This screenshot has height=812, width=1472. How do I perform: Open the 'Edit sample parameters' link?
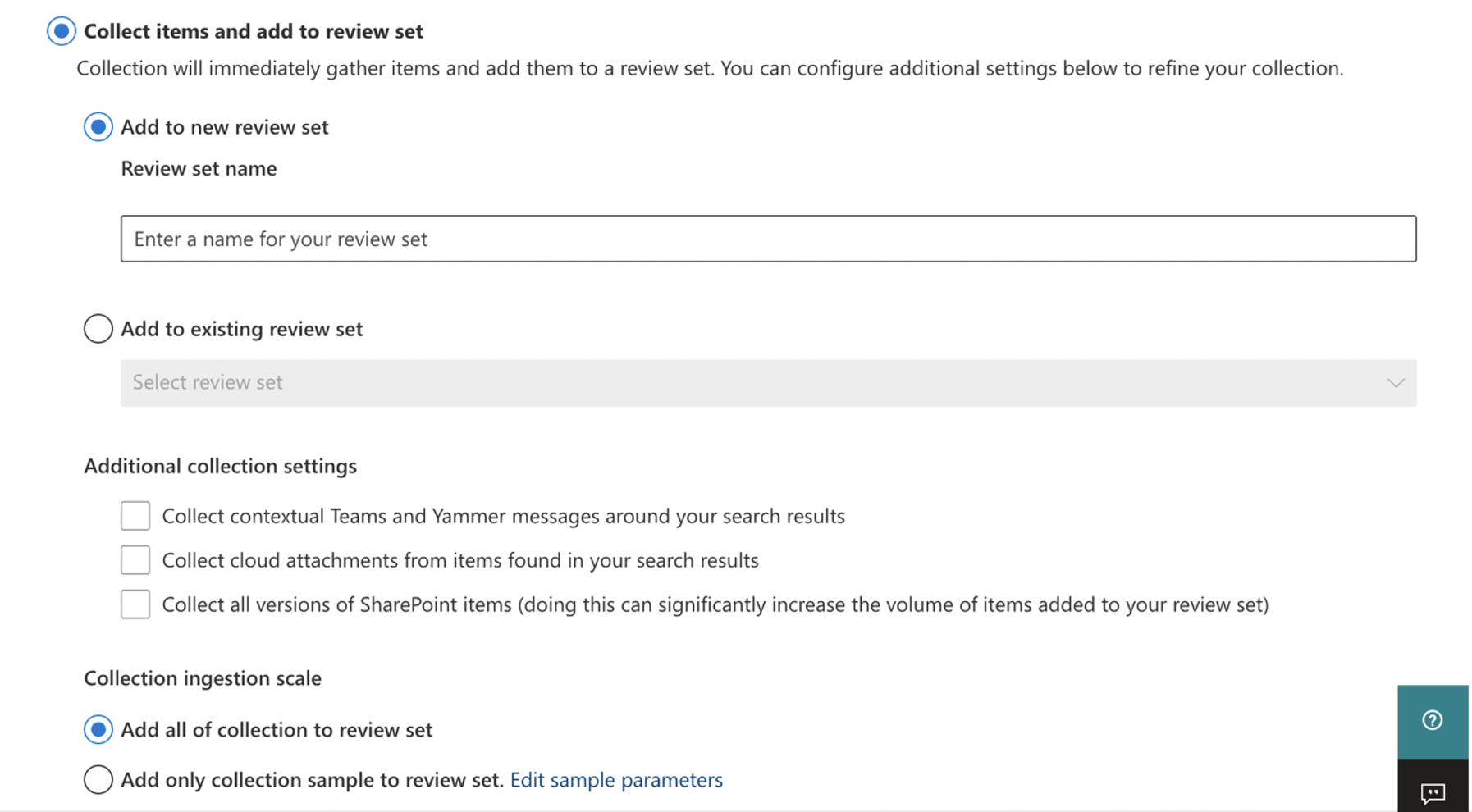[616, 779]
